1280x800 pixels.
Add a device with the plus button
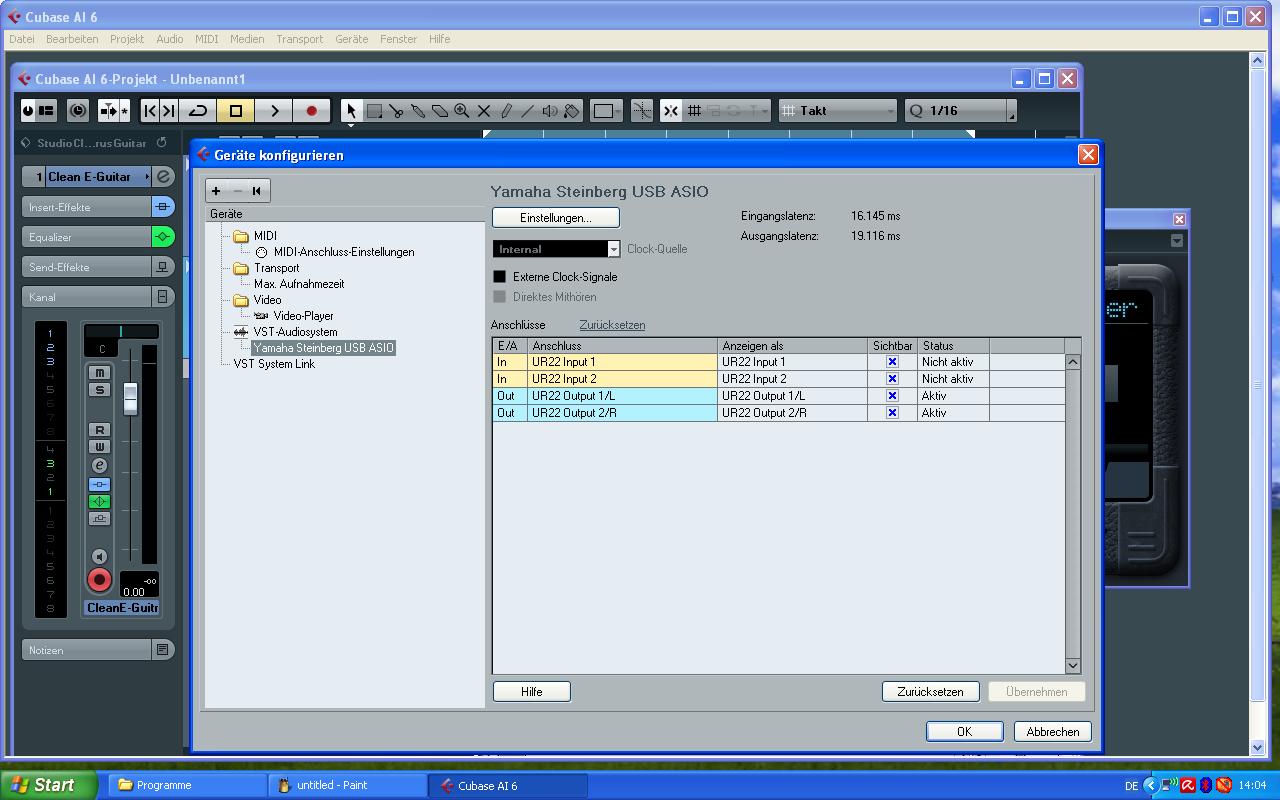click(216, 191)
